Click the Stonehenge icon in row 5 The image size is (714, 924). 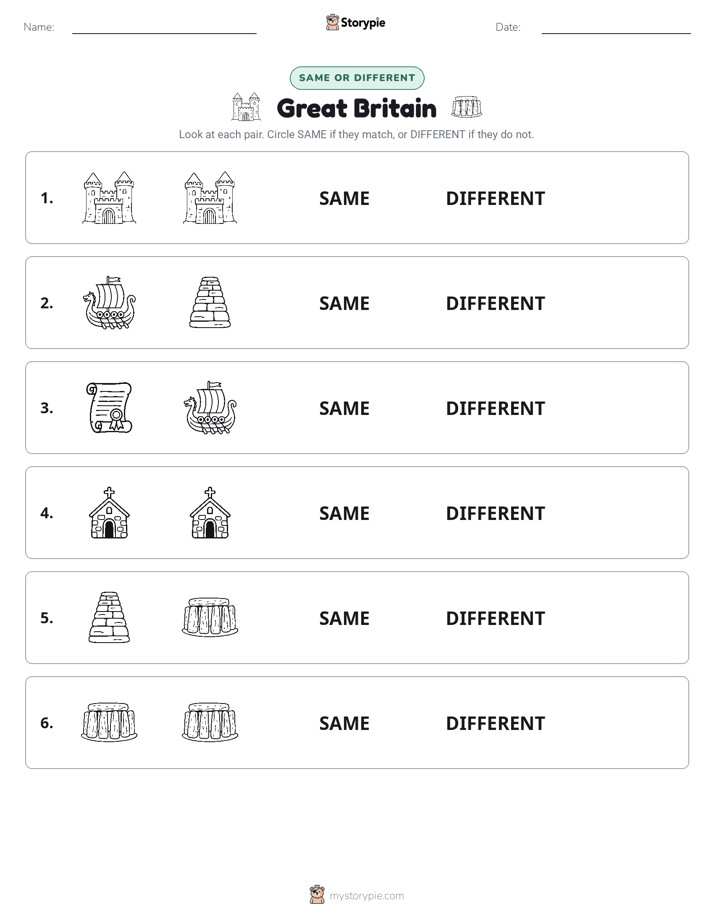click(x=210, y=618)
